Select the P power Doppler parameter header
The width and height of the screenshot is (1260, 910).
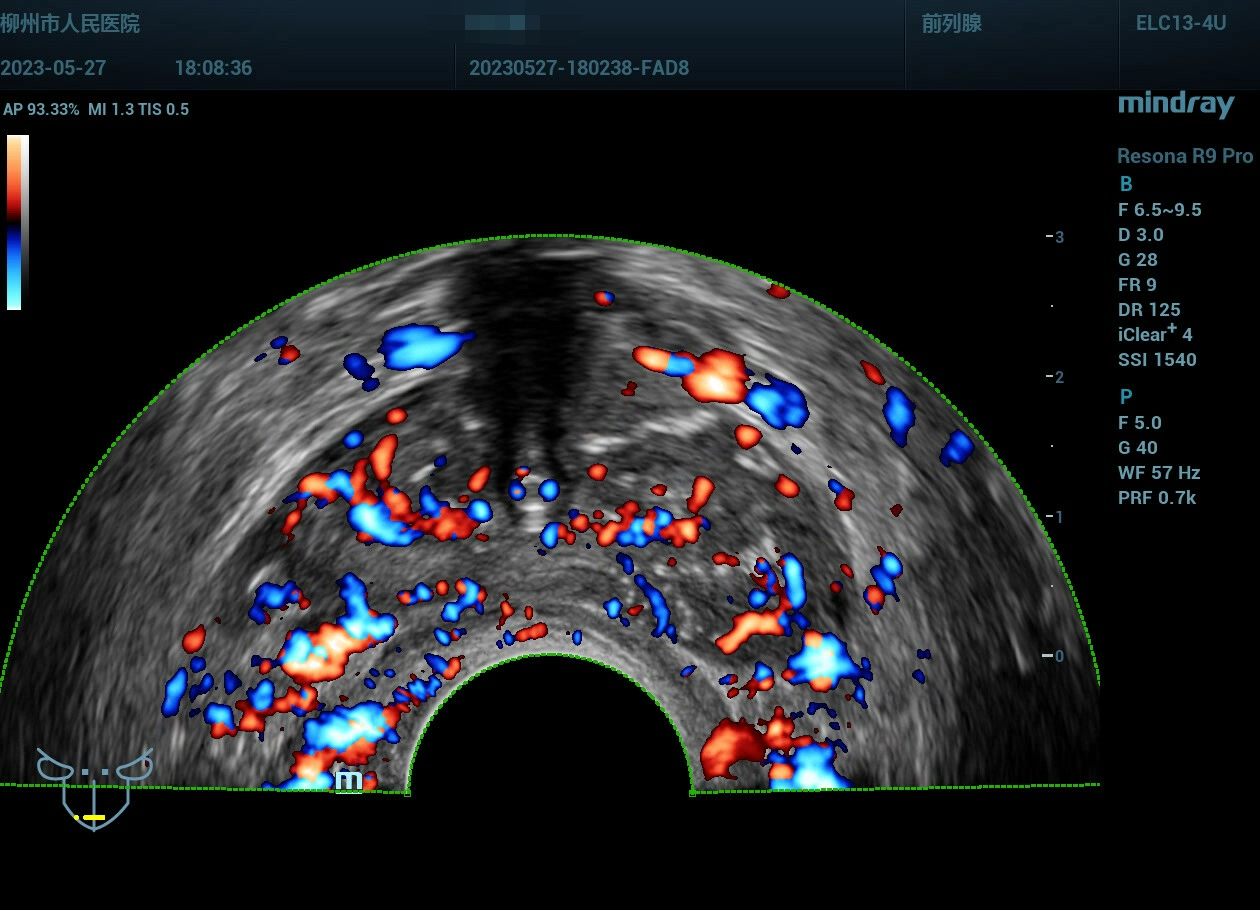pyautogui.click(x=1126, y=397)
